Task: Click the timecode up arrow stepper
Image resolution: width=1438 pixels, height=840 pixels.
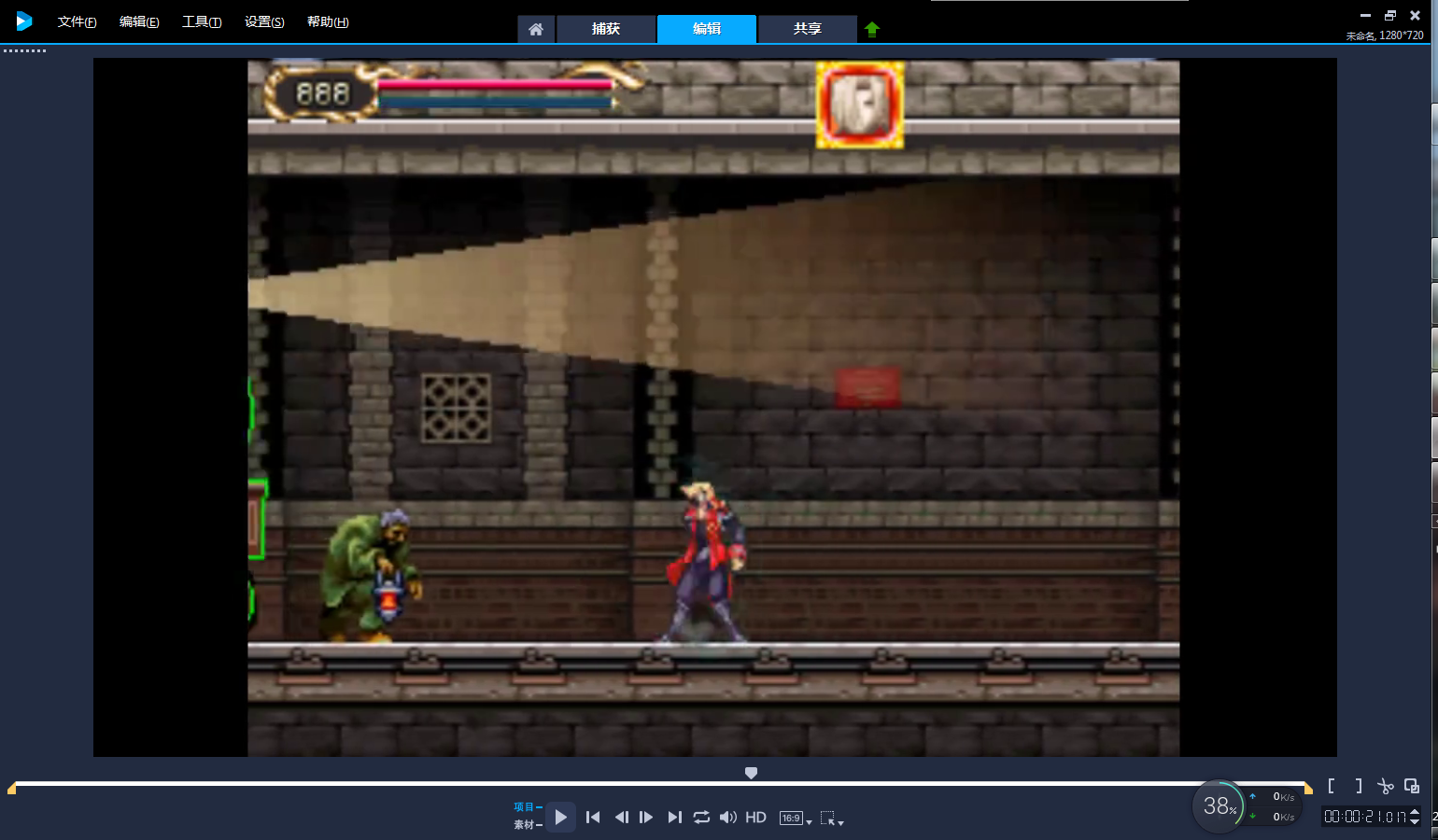Action: point(1415,812)
